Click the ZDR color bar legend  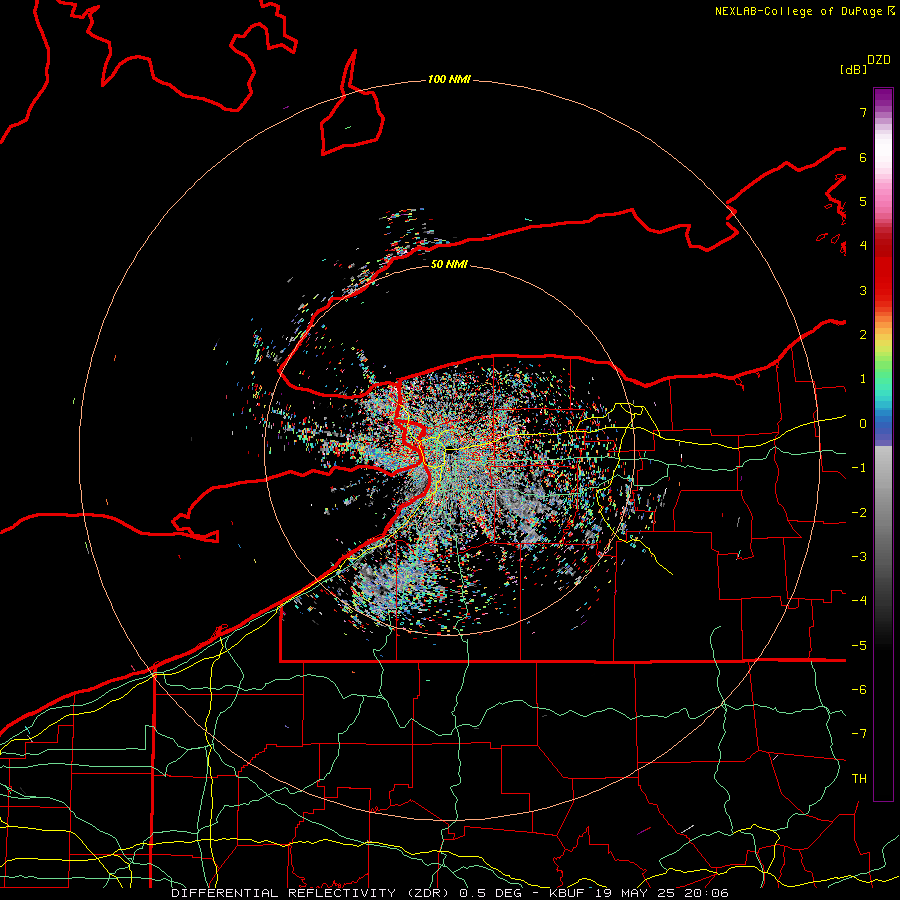(x=883, y=444)
